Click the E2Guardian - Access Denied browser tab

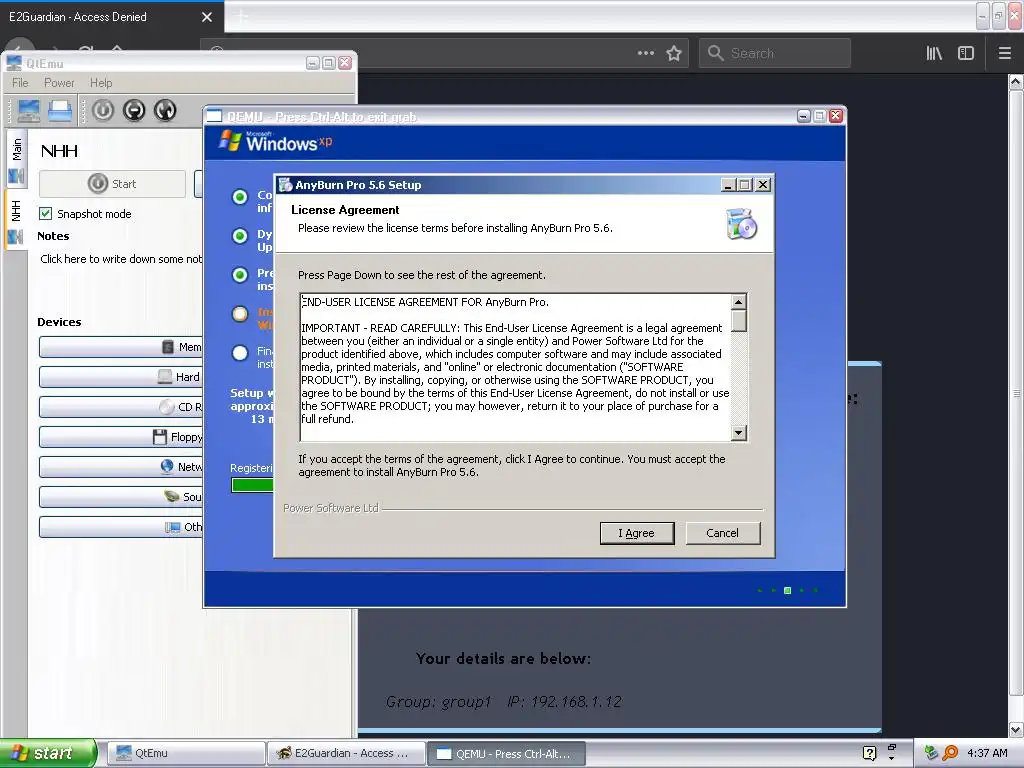click(x=111, y=17)
